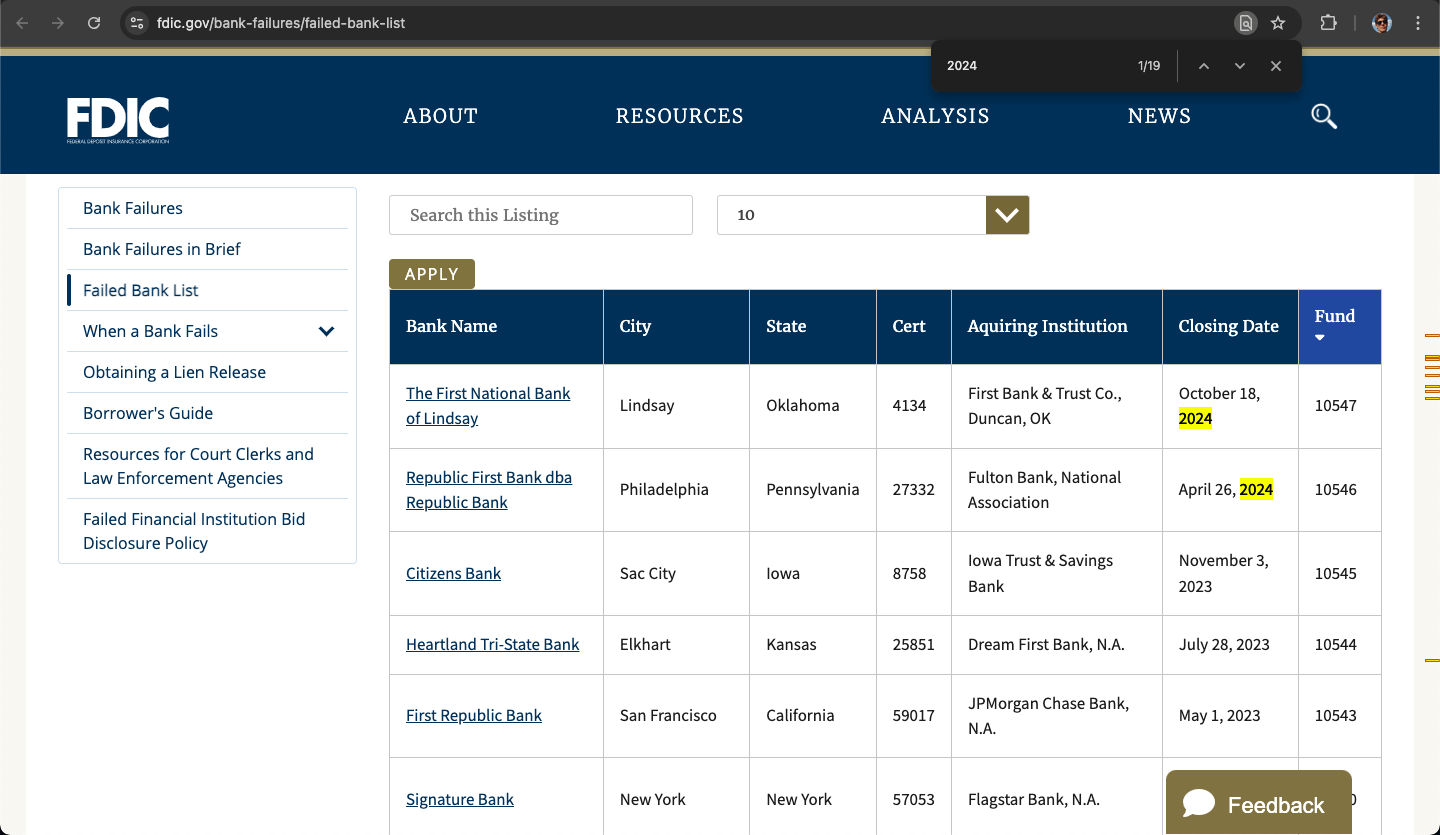
Task: Sort by Bank Name column header
Action: click(x=451, y=326)
